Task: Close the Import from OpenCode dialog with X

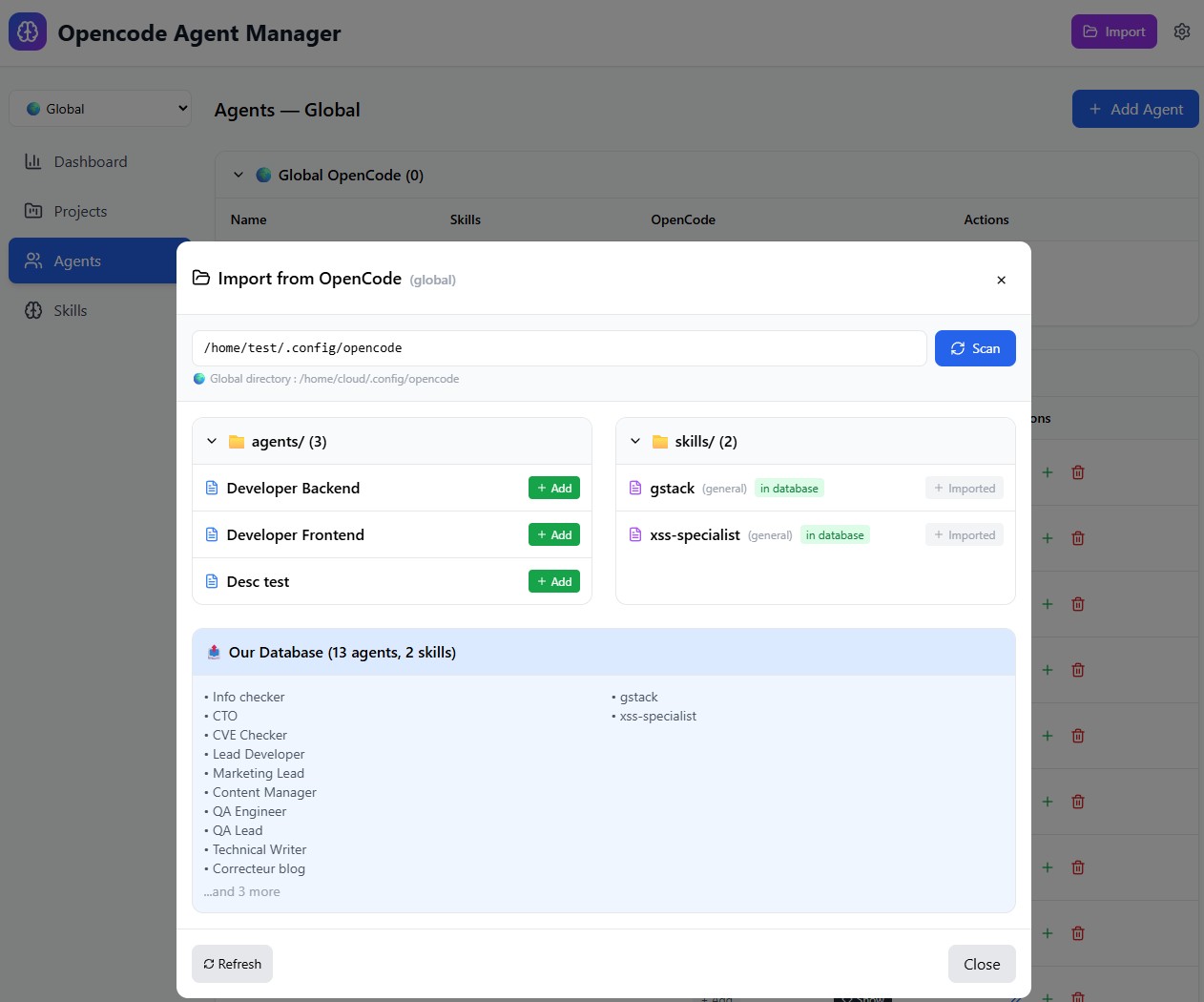Action: click(x=1001, y=280)
